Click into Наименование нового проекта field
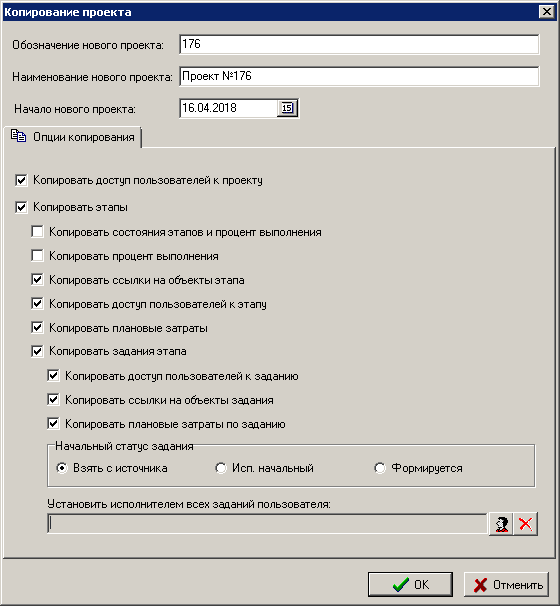560x606 pixels. (359, 77)
